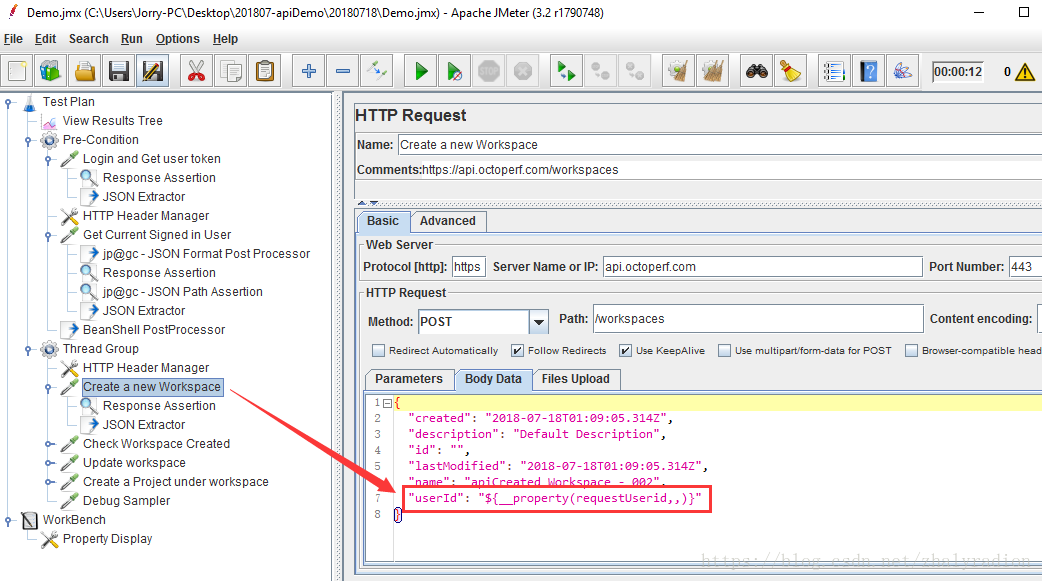Collapse Login and Get user token toggle
1042x581 pixels.
[x=49, y=160]
